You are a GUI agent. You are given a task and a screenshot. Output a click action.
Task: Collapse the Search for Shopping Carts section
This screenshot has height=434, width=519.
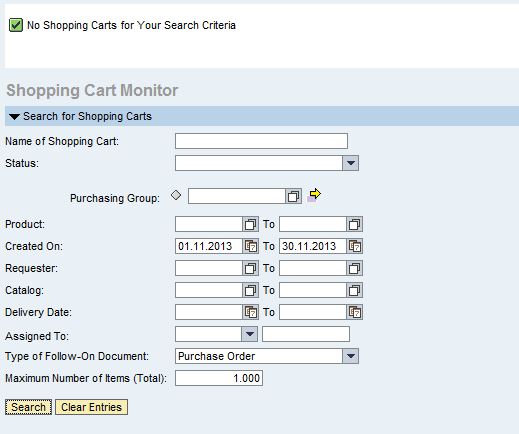tap(14, 117)
